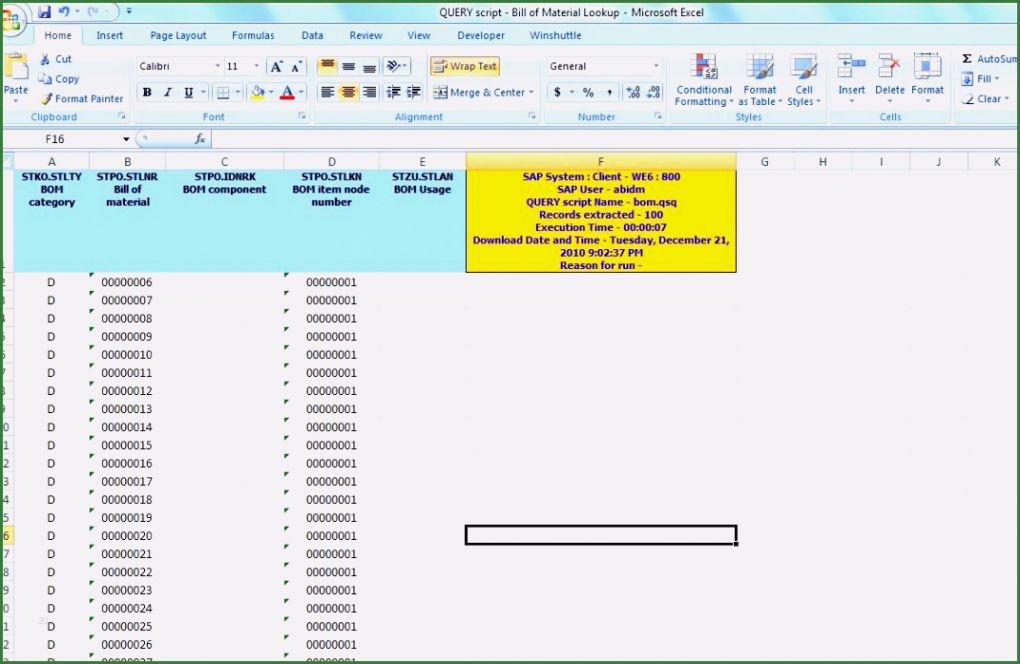1020x664 pixels.
Task: Apply the Percent Style number format
Action: (589, 92)
